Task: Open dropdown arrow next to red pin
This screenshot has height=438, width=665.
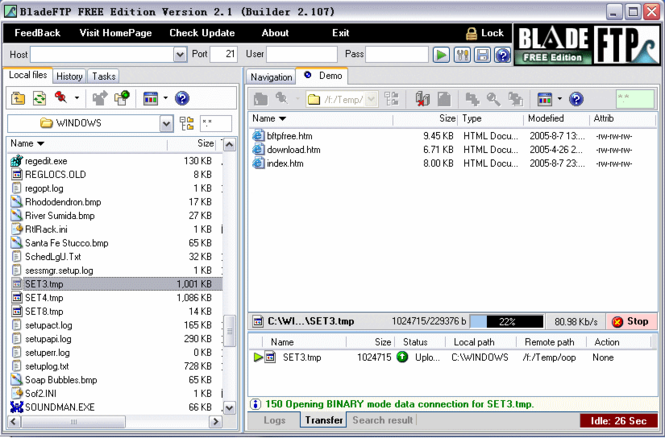Action: (77, 98)
